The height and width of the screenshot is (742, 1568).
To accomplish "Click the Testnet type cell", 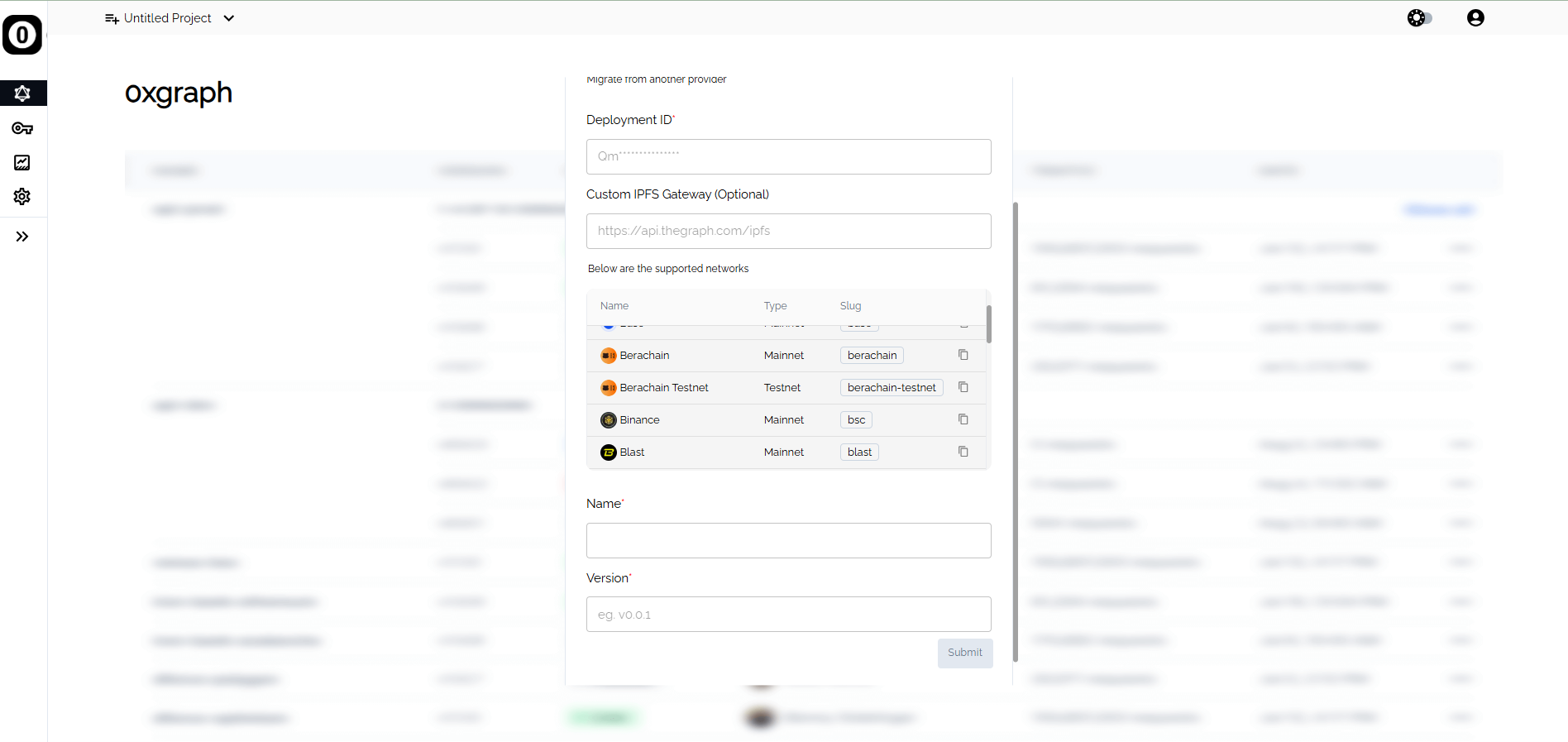I will tap(782, 388).
